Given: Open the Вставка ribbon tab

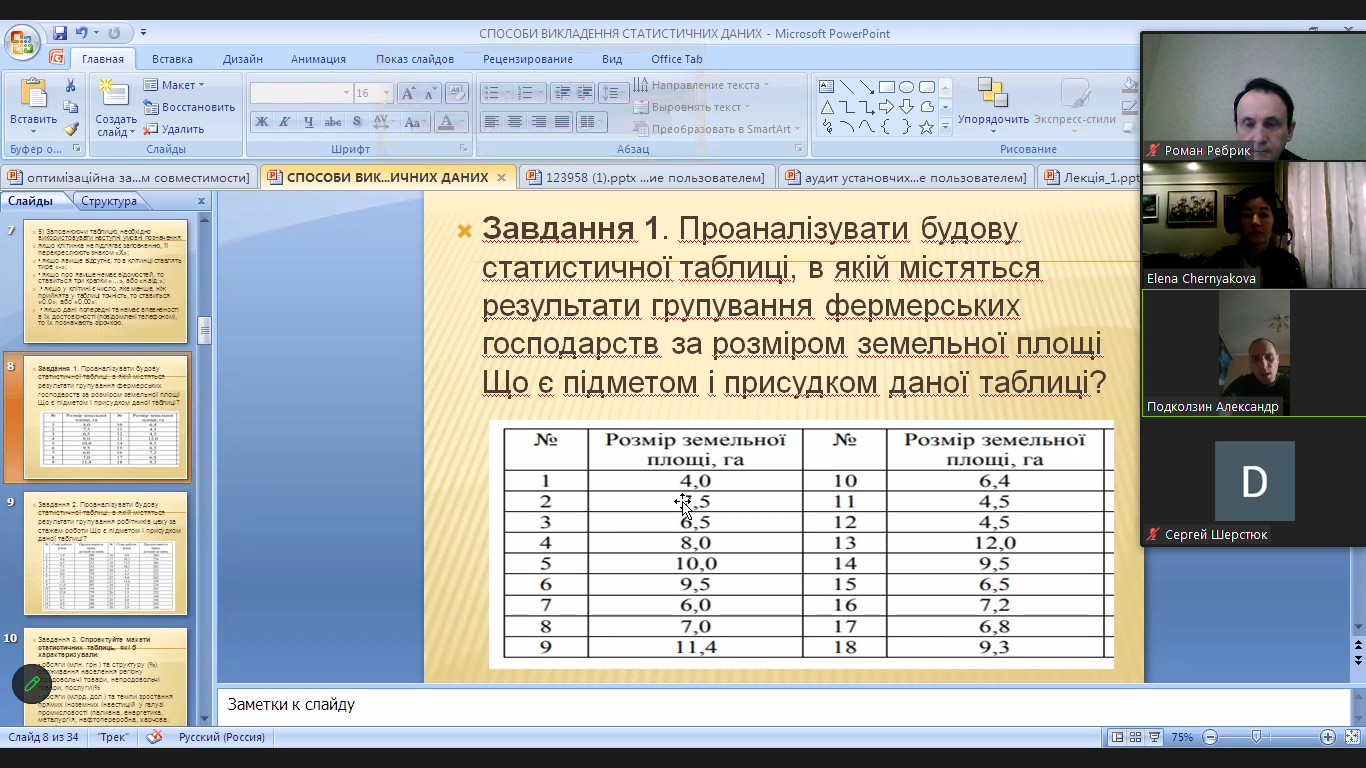Looking at the screenshot, I should coord(172,59).
